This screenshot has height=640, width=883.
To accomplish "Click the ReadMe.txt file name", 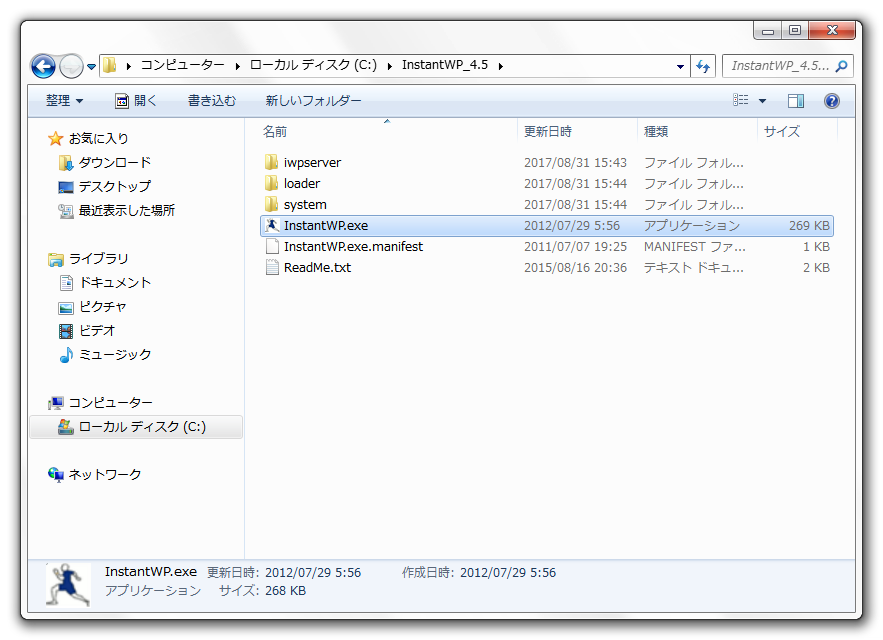I will coord(317,268).
